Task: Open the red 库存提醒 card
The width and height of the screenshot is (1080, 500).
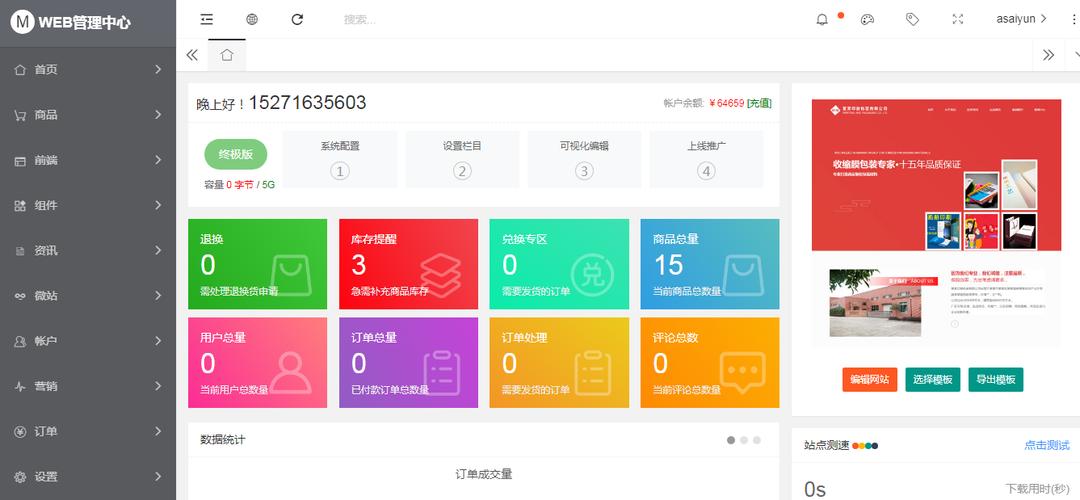Action: click(x=408, y=264)
